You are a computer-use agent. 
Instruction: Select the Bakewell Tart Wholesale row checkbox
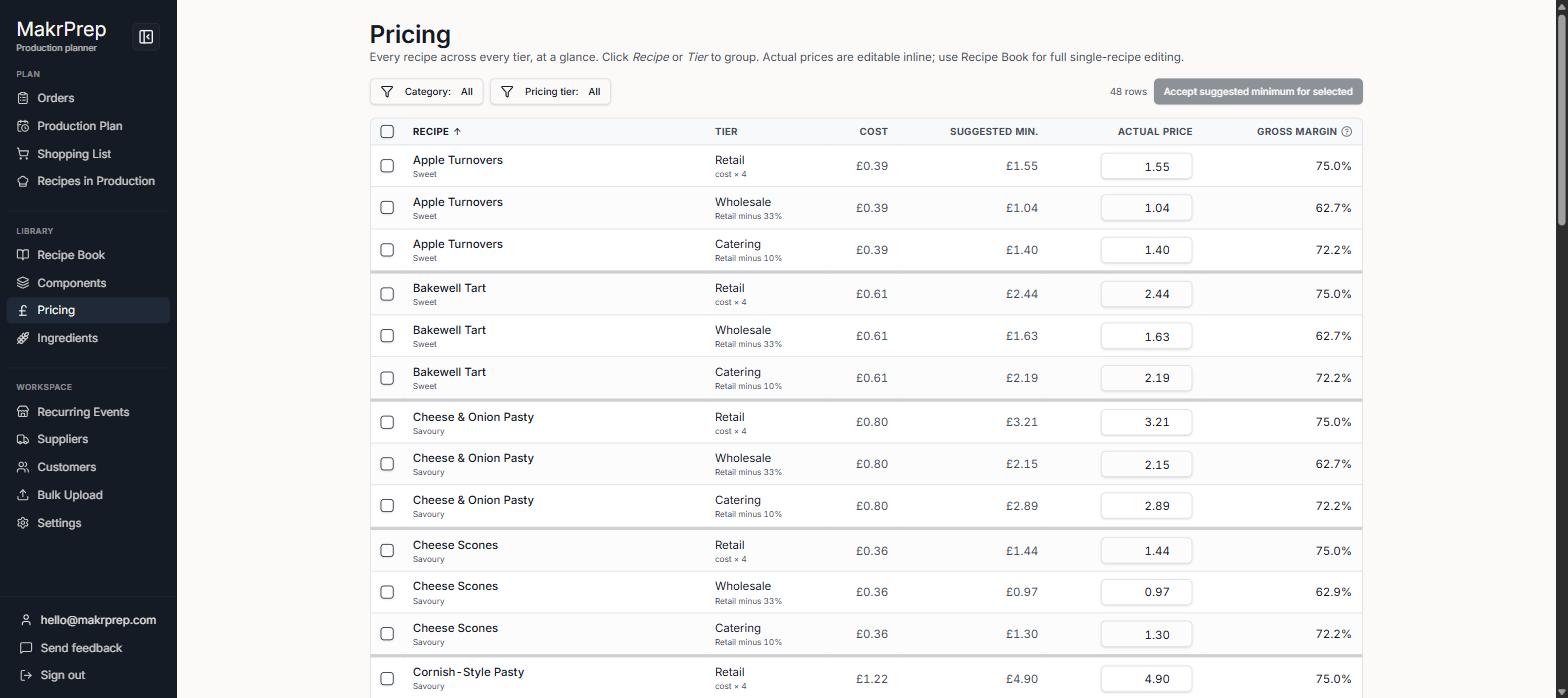click(387, 336)
